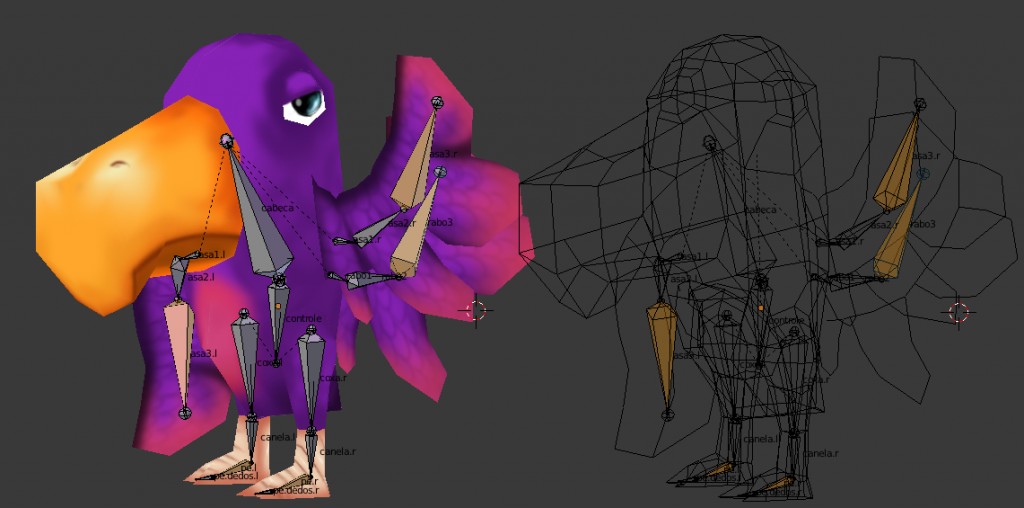The height and width of the screenshot is (508, 1024).
Task: Click the blue eye of the textured bird
Action: 309,102
